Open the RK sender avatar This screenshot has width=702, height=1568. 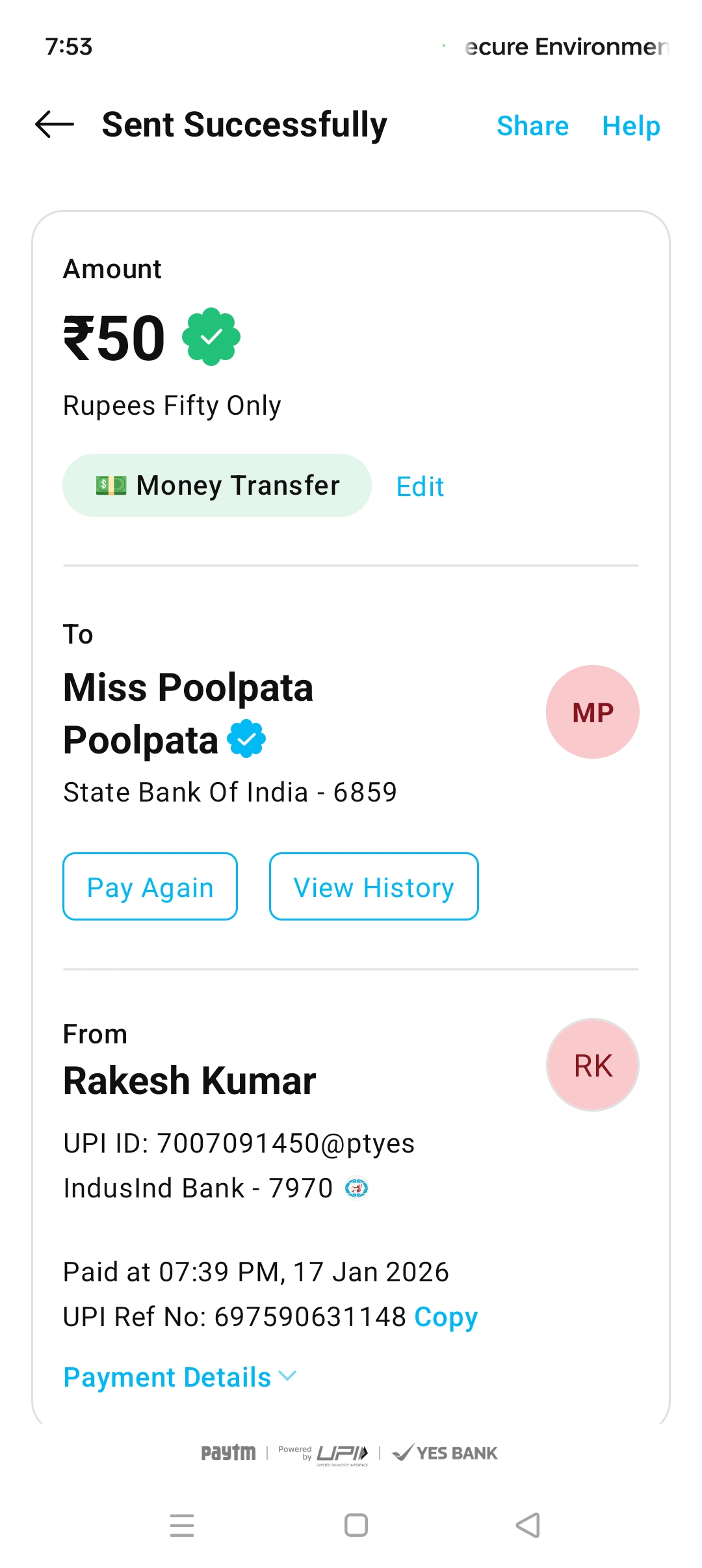click(592, 1065)
